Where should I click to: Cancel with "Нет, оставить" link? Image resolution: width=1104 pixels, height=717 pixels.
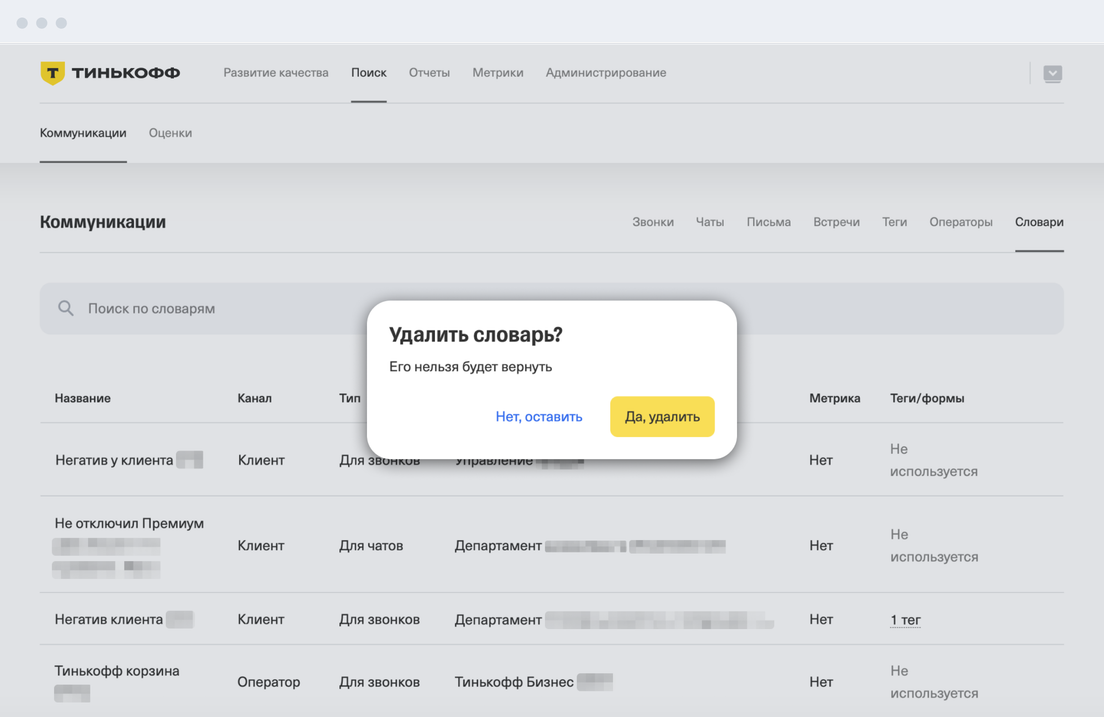coord(538,417)
